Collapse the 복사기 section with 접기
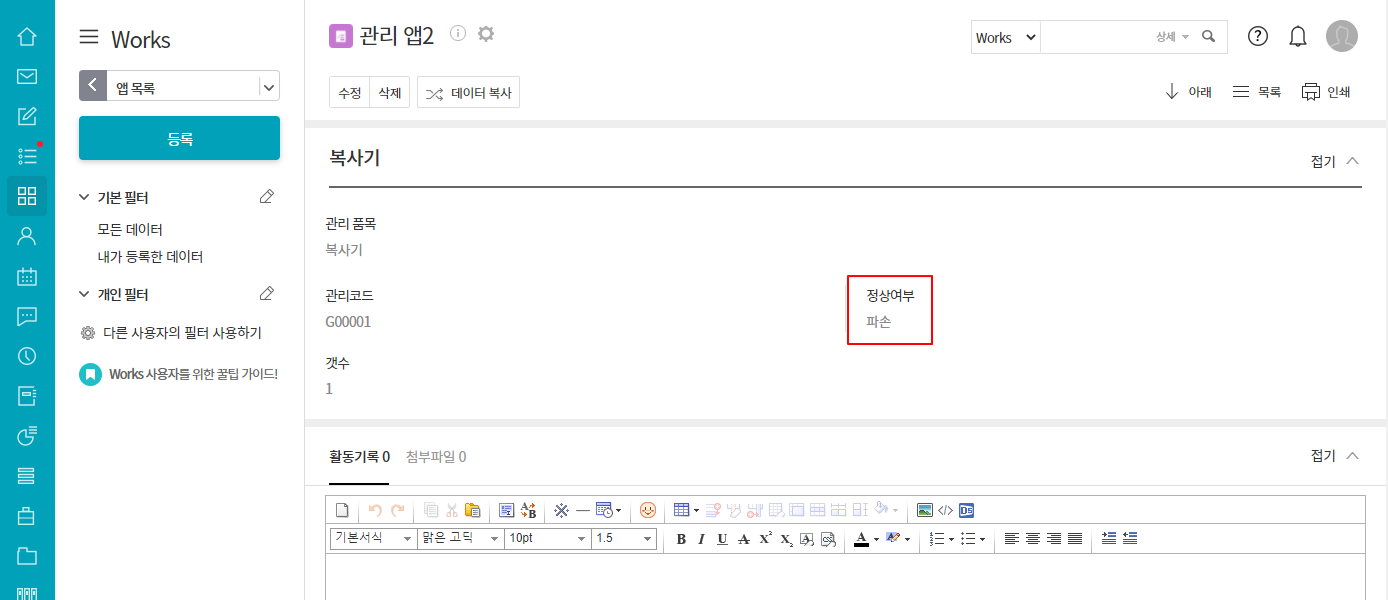 [1335, 161]
